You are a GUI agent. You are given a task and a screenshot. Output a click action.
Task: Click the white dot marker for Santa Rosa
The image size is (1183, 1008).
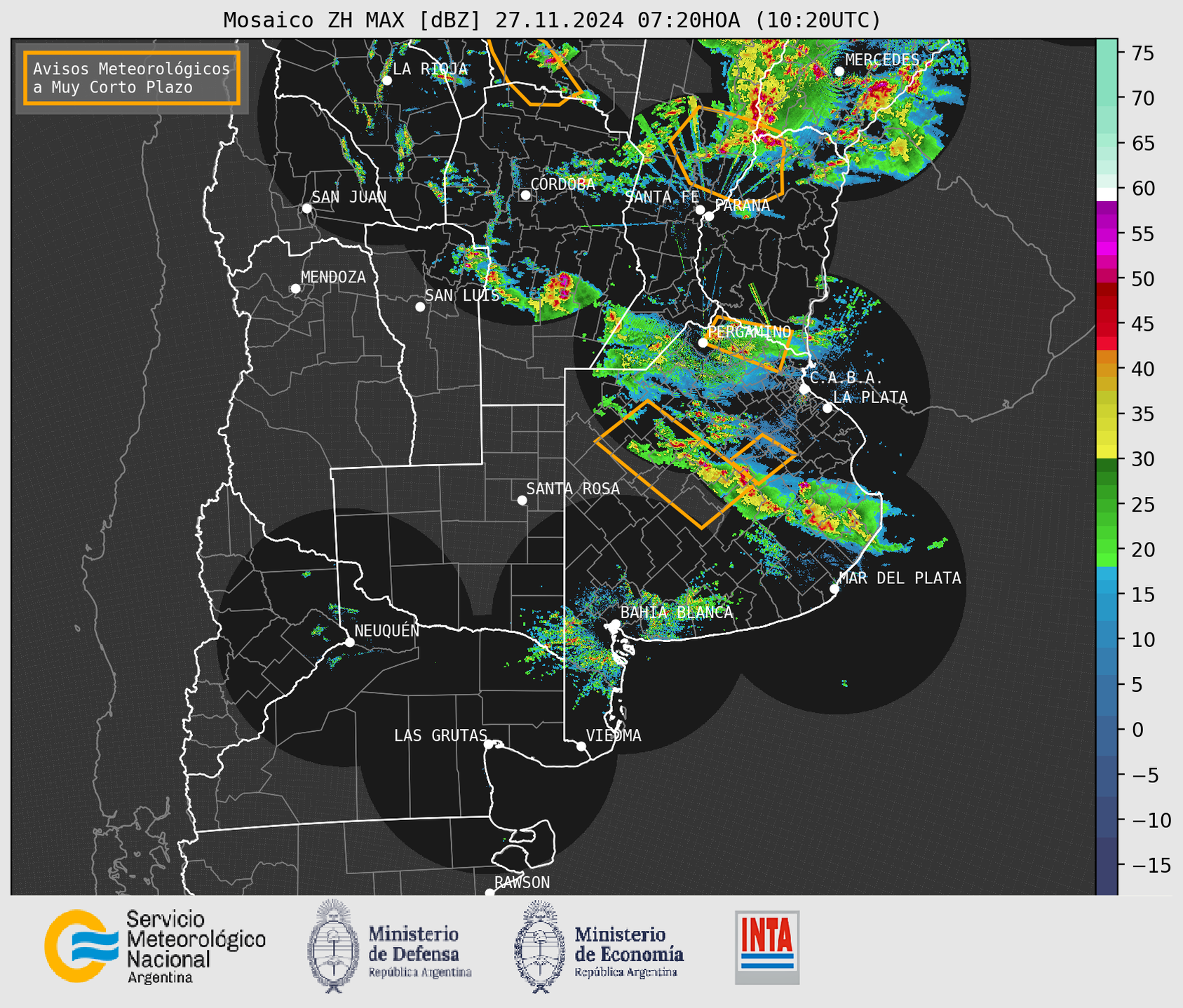pyautogui.click(x=522, y=500)
